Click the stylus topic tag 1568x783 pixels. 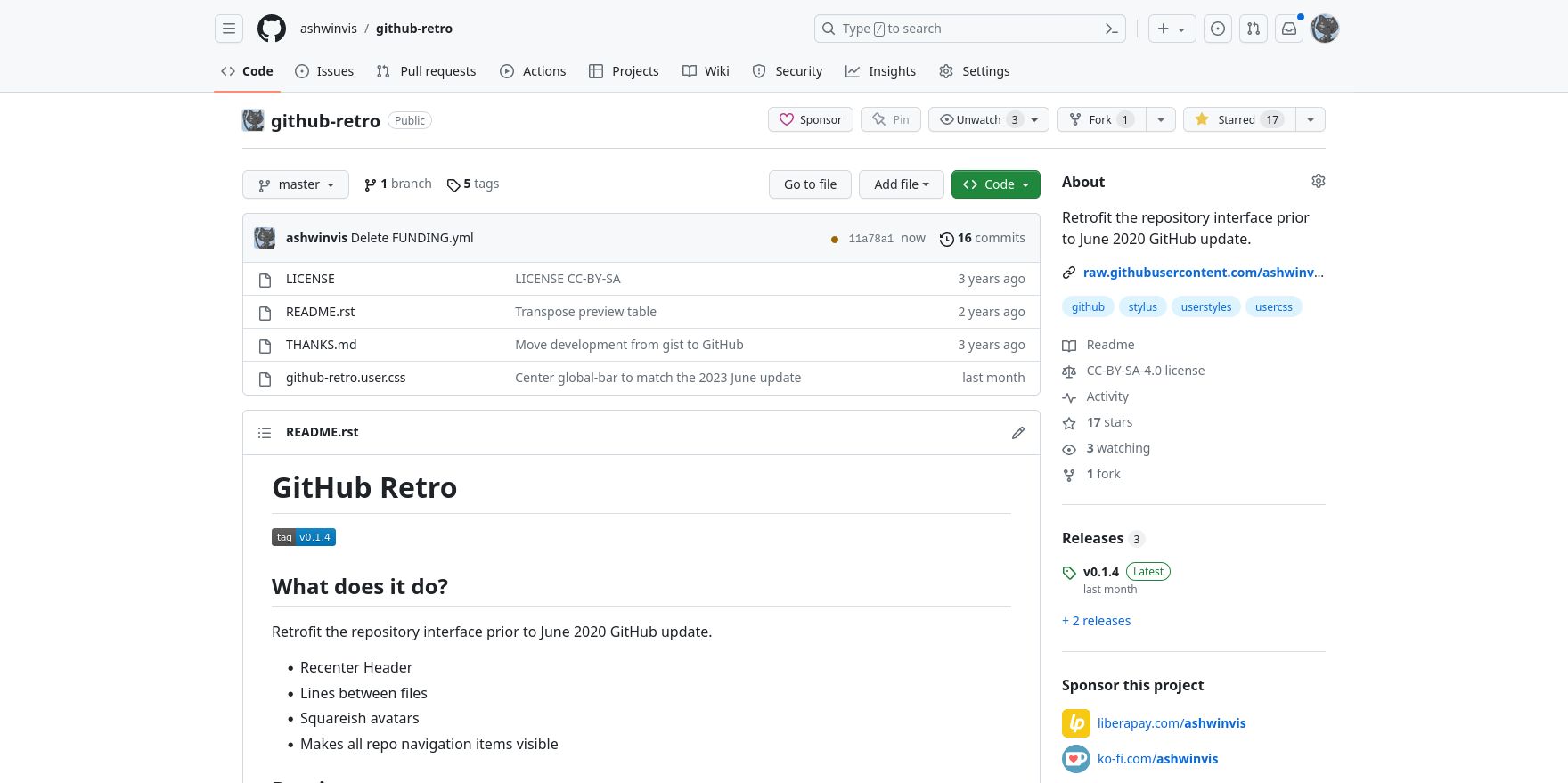pos(1142,306)
